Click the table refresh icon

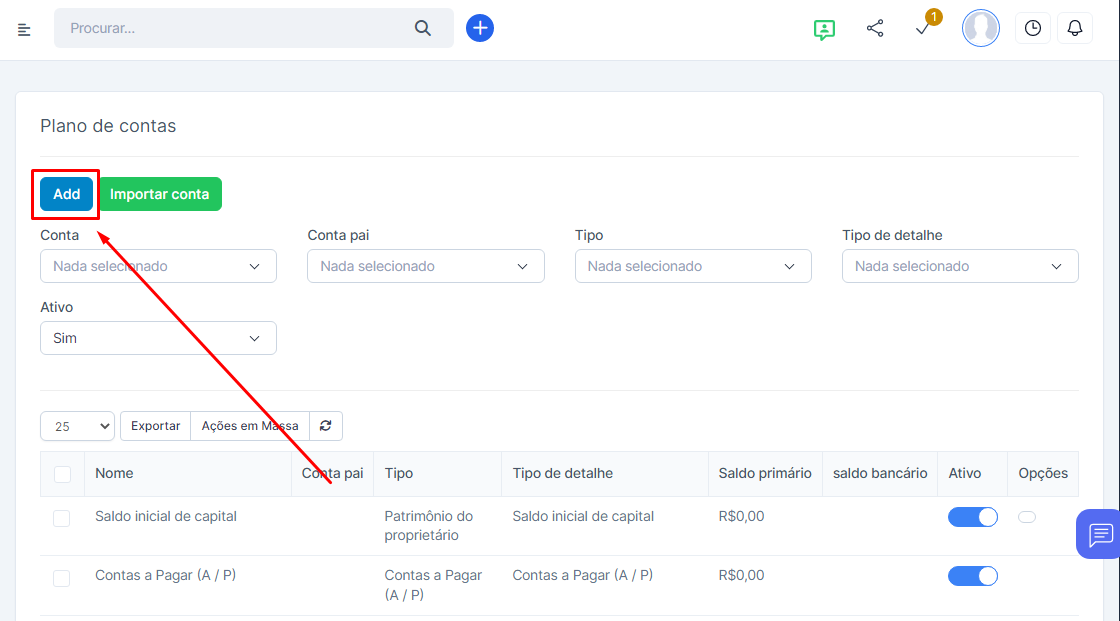(326, 426)
